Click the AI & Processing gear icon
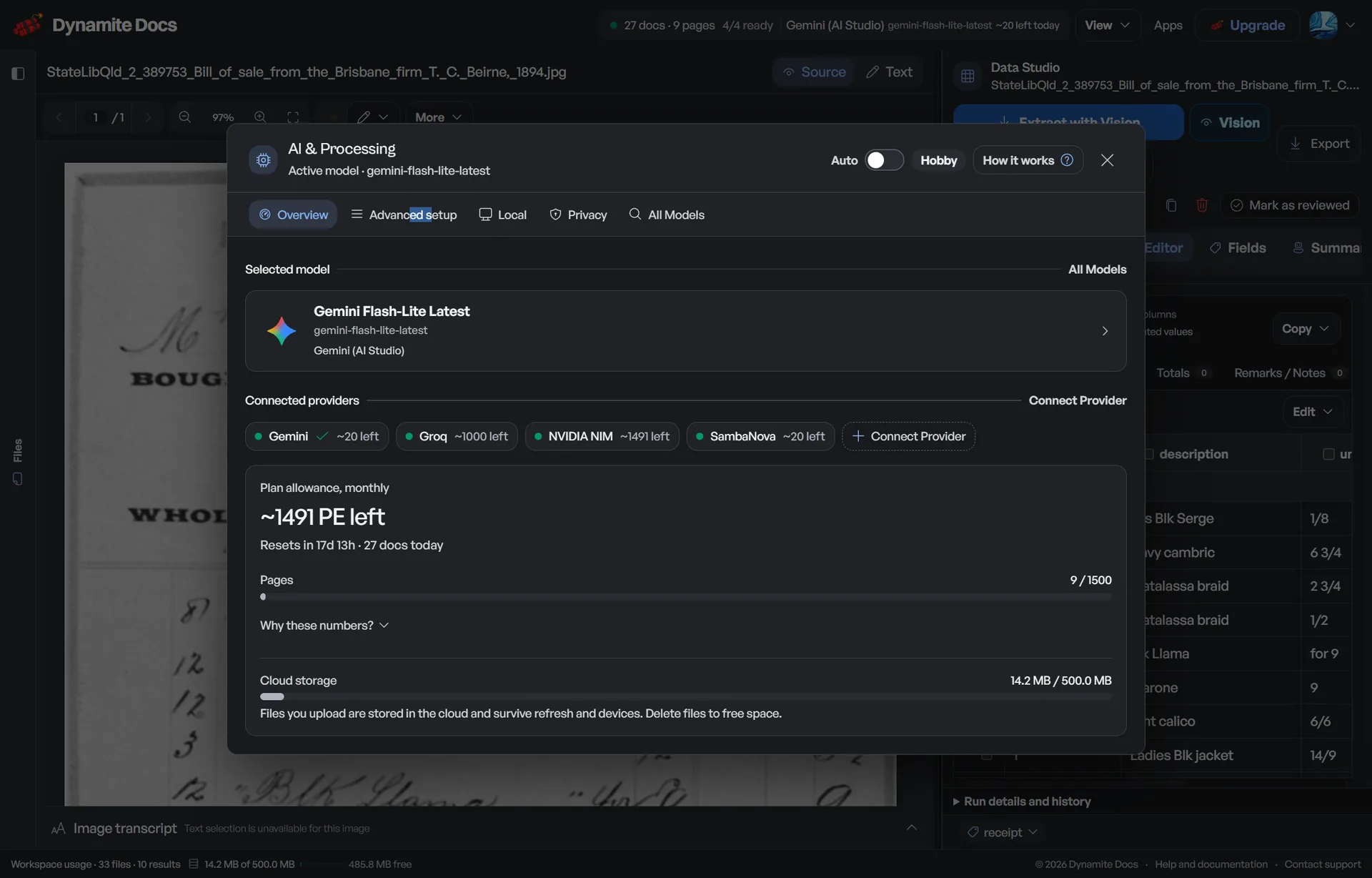The image size is (1372, 878). coord(263,159)
